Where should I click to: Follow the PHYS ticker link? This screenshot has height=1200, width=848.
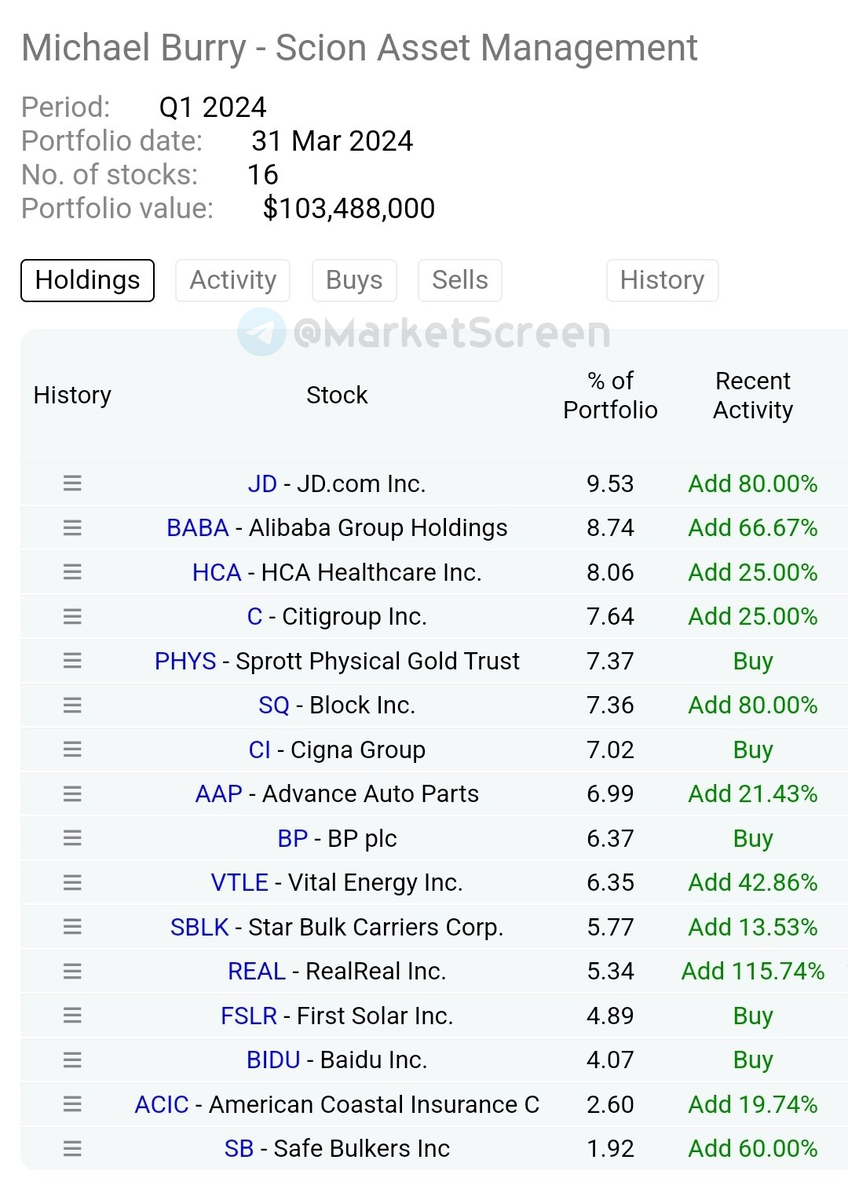[x=185, y=661]
